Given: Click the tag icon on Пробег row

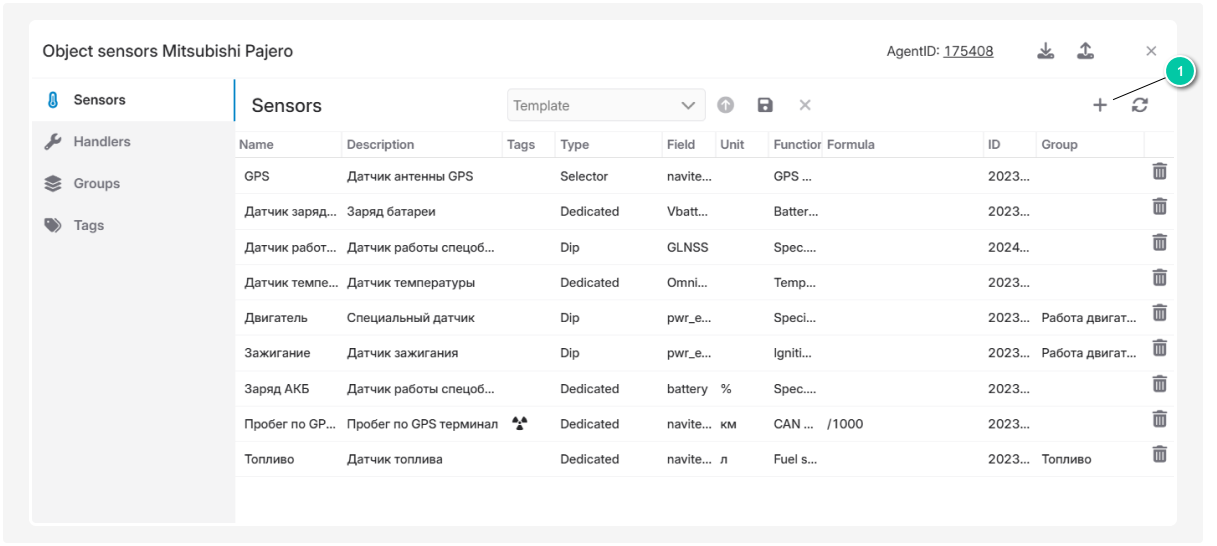Looking at the screenshot, I should (x=519, y=423).
